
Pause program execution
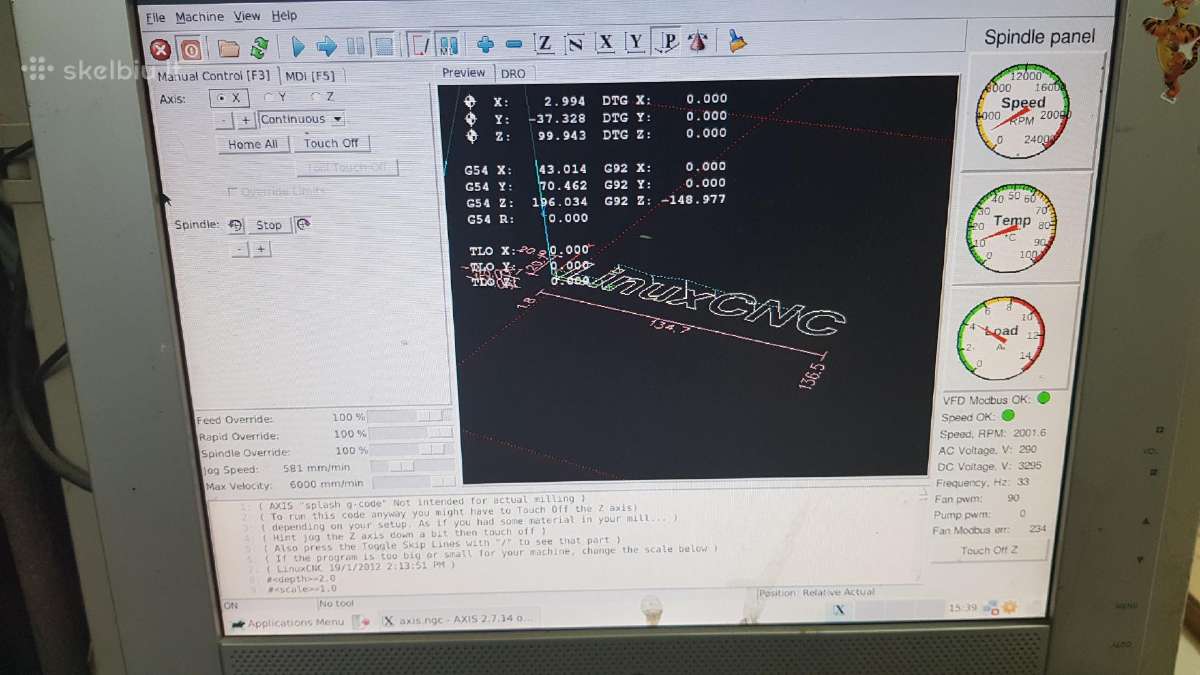coord(355,46)
